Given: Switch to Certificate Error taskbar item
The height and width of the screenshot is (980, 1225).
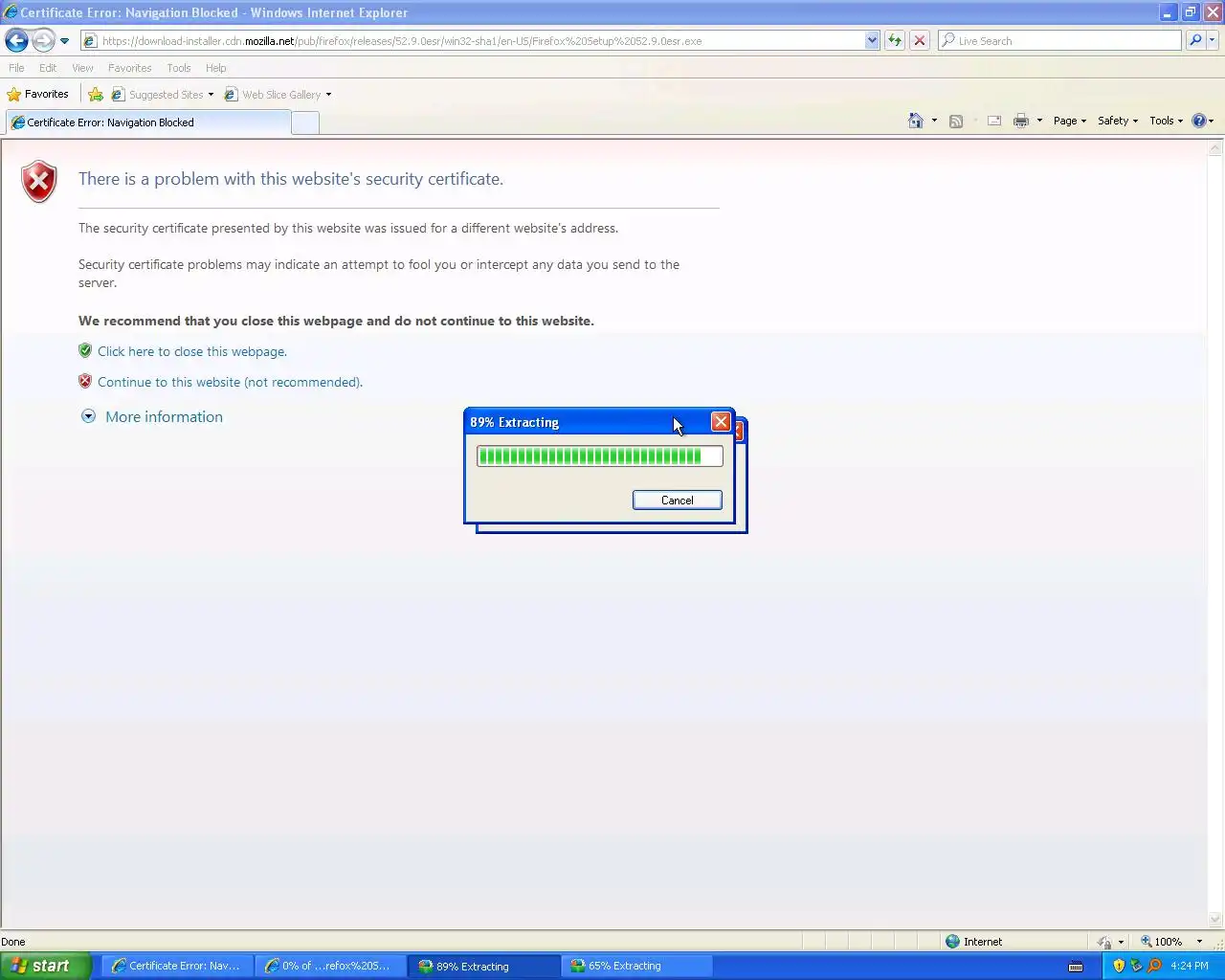Looking at the screenshot, I should click(176, 966).
